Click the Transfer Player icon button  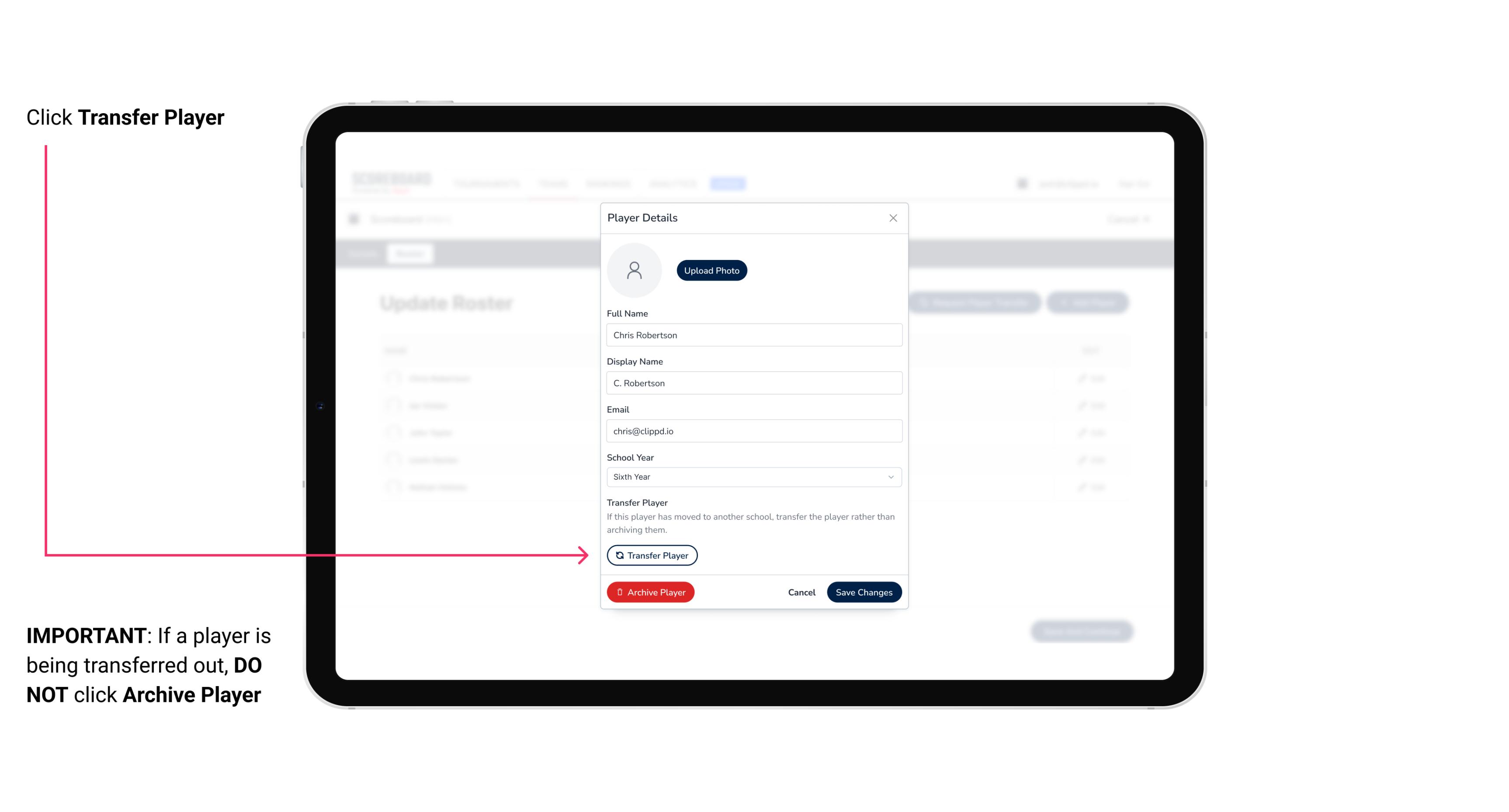[x=652, y=555]
